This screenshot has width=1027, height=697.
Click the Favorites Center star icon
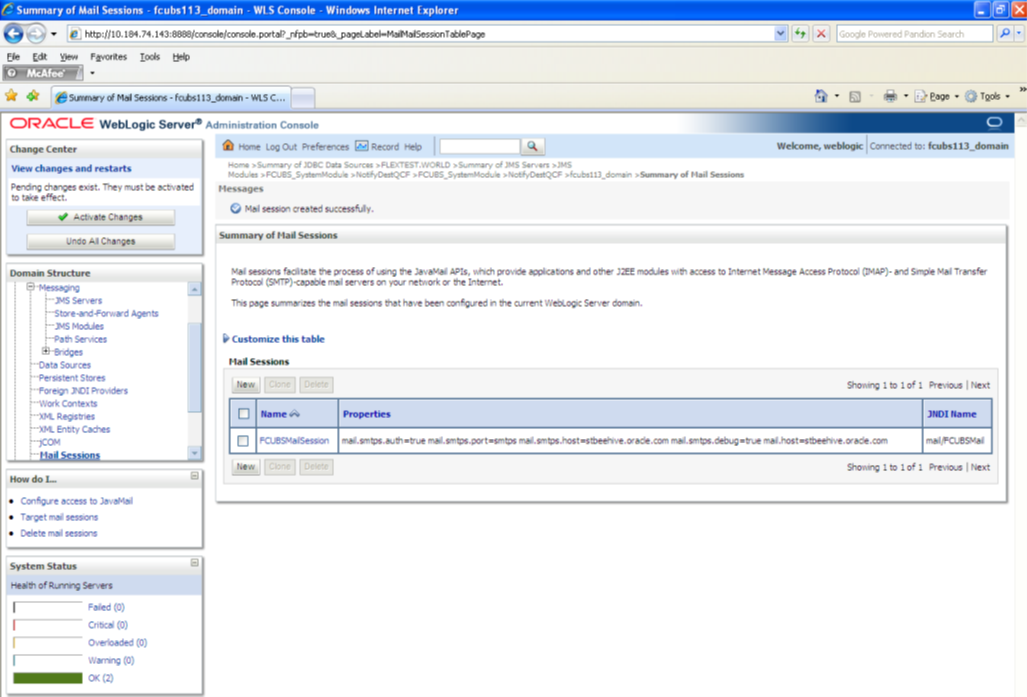[11, 96]
